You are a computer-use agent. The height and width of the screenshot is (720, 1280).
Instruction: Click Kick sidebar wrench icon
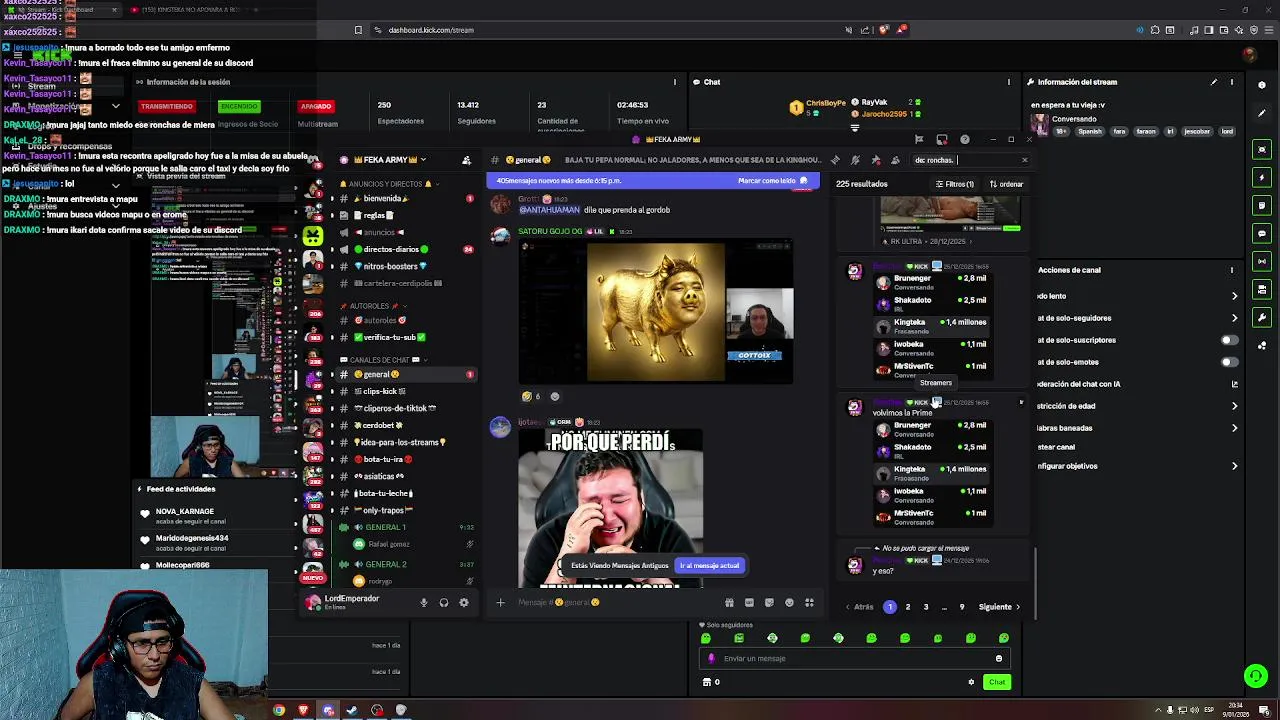click(1262, 317)
